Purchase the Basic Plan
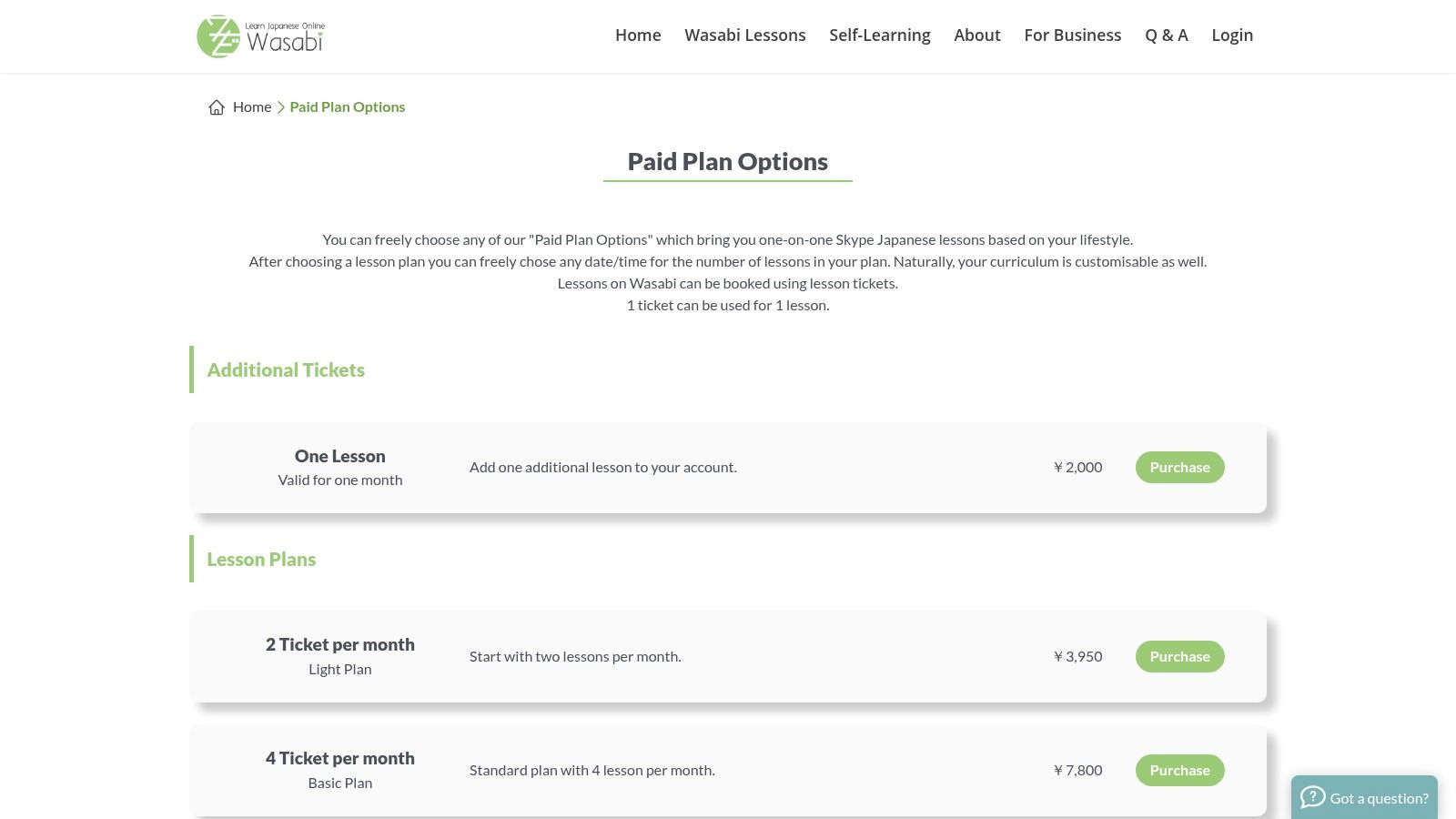This screenshot has height=819, width=1456. (x=1179, y=771)
